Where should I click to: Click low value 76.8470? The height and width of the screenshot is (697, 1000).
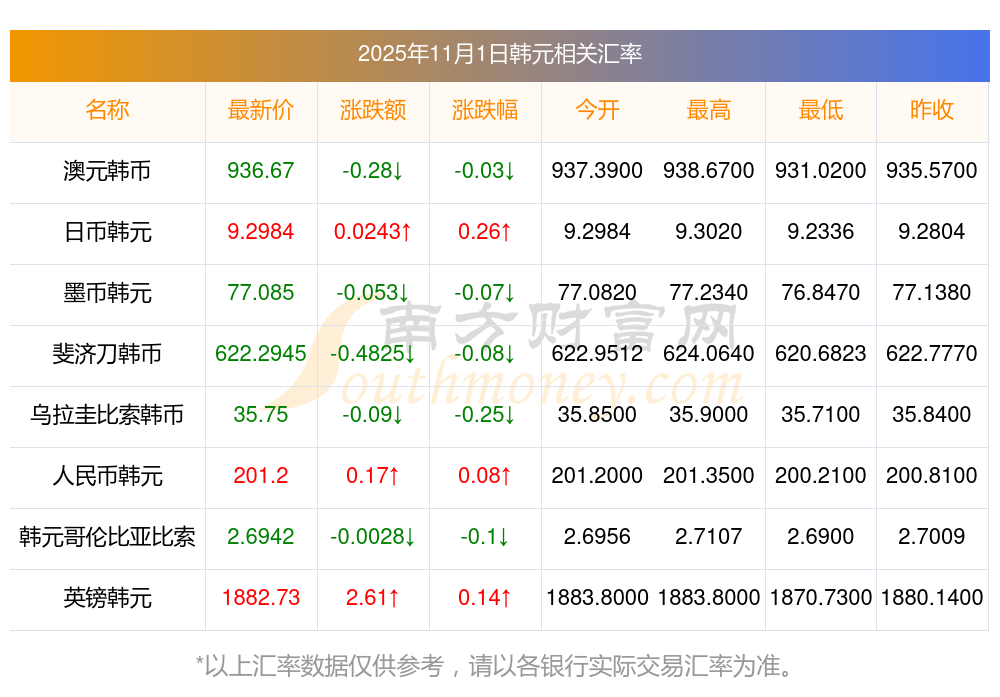(821, 293)
